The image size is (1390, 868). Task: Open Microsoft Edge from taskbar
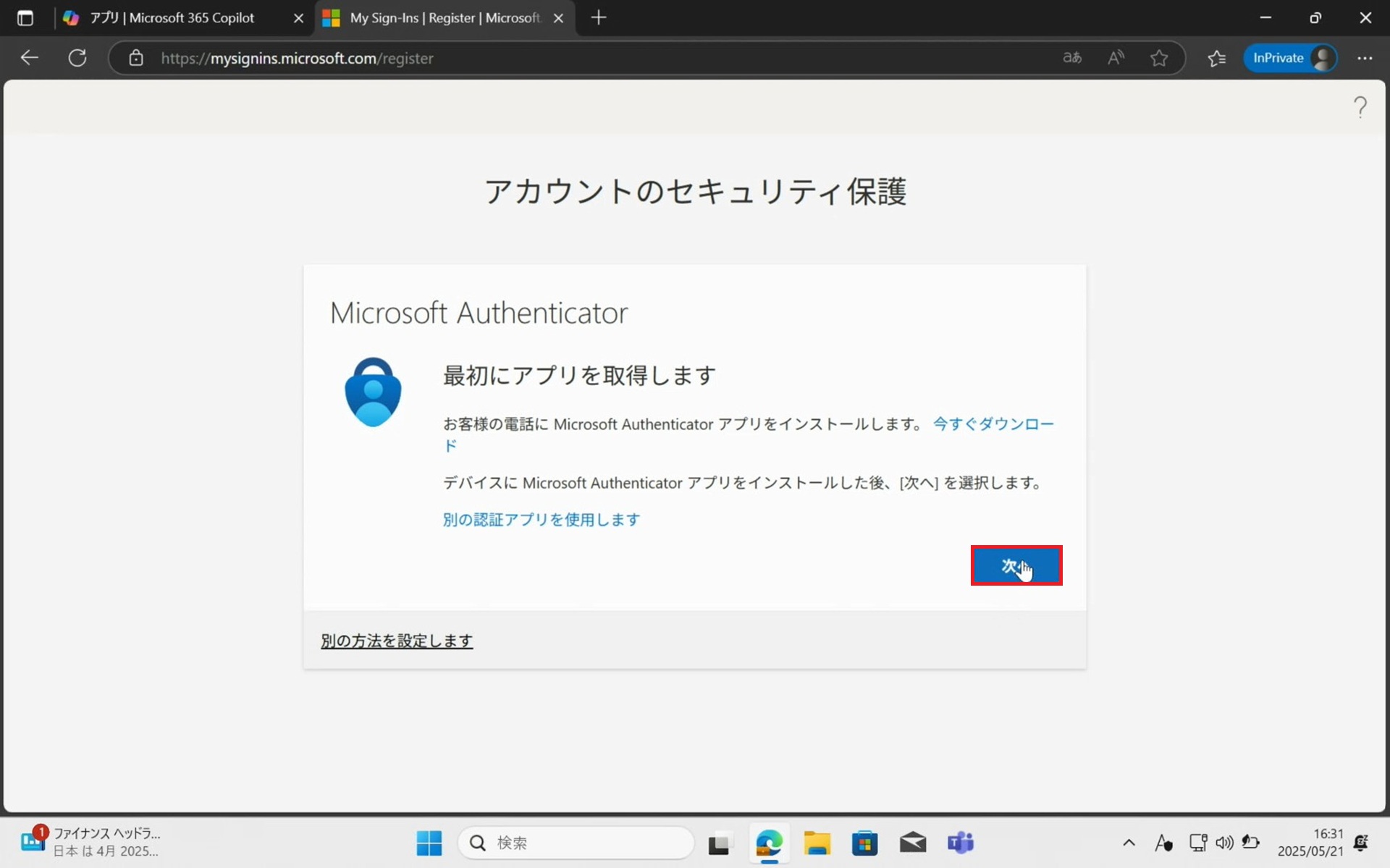point(768,843)
